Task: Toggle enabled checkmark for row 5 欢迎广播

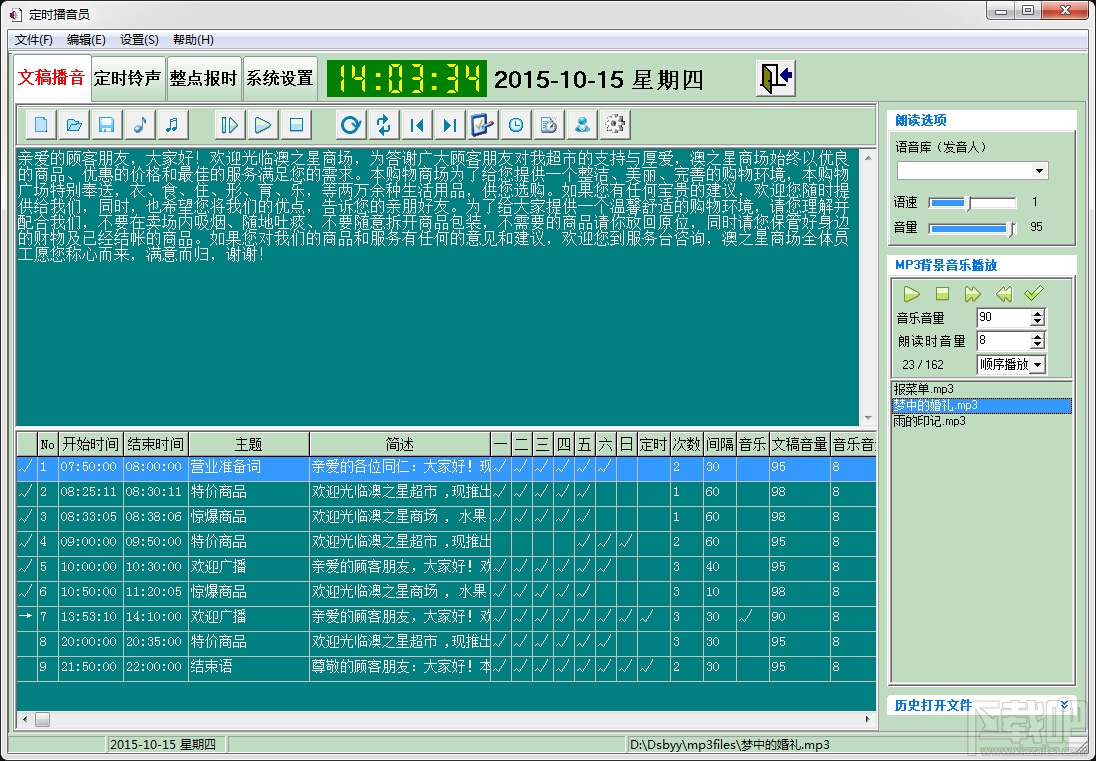Action: click(26, 567)
